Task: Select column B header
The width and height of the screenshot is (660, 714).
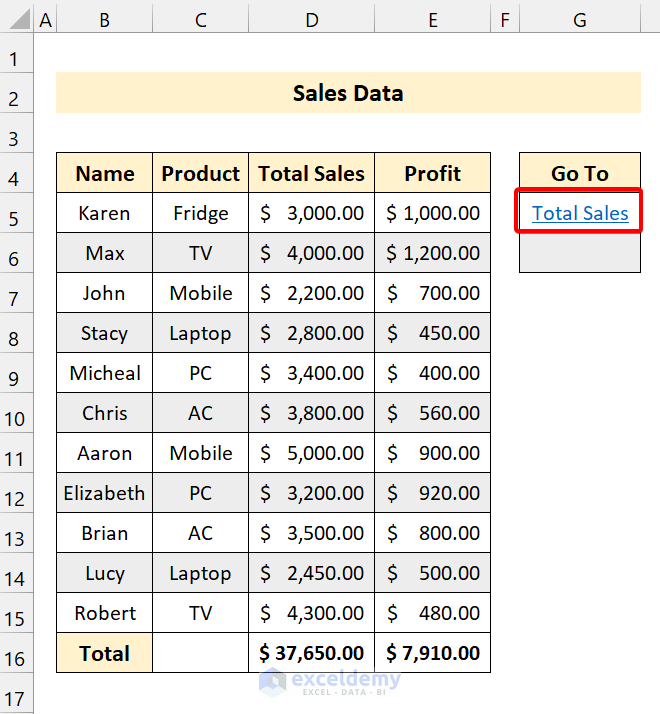Action: pyautogui.click(x=104, y=17)
